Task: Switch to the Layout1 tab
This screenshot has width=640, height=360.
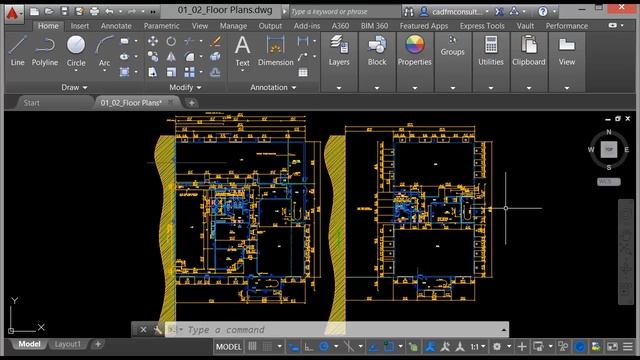Action: (x=68, y=344)
